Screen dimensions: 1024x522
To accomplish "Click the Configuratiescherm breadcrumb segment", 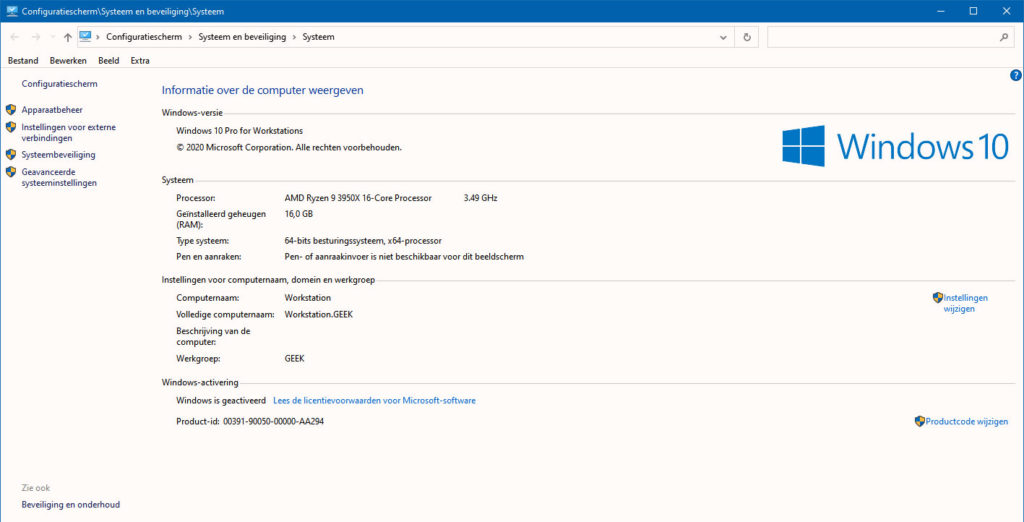I will (144, 37).
